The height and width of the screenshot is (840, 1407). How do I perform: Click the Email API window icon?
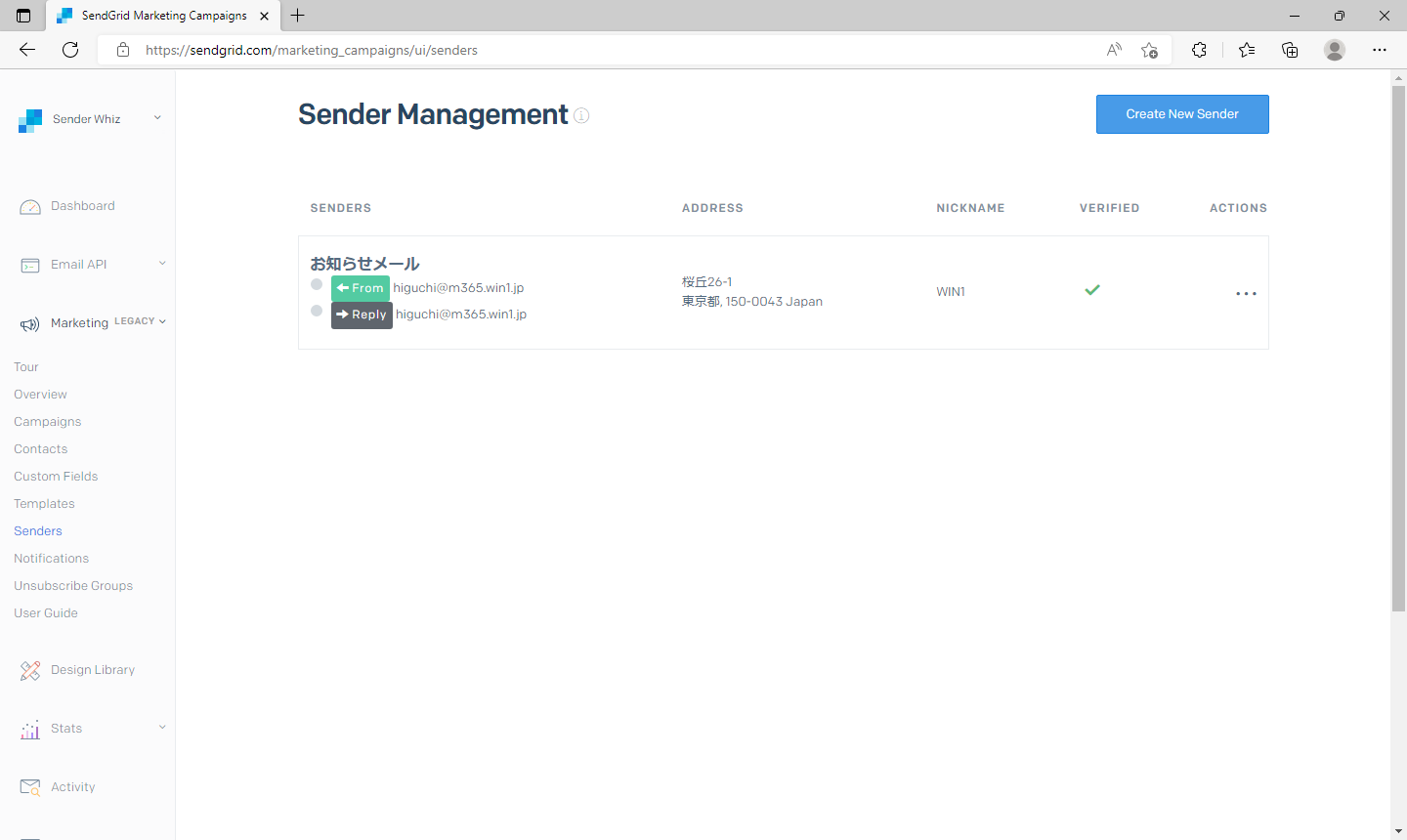pos(30,266)
